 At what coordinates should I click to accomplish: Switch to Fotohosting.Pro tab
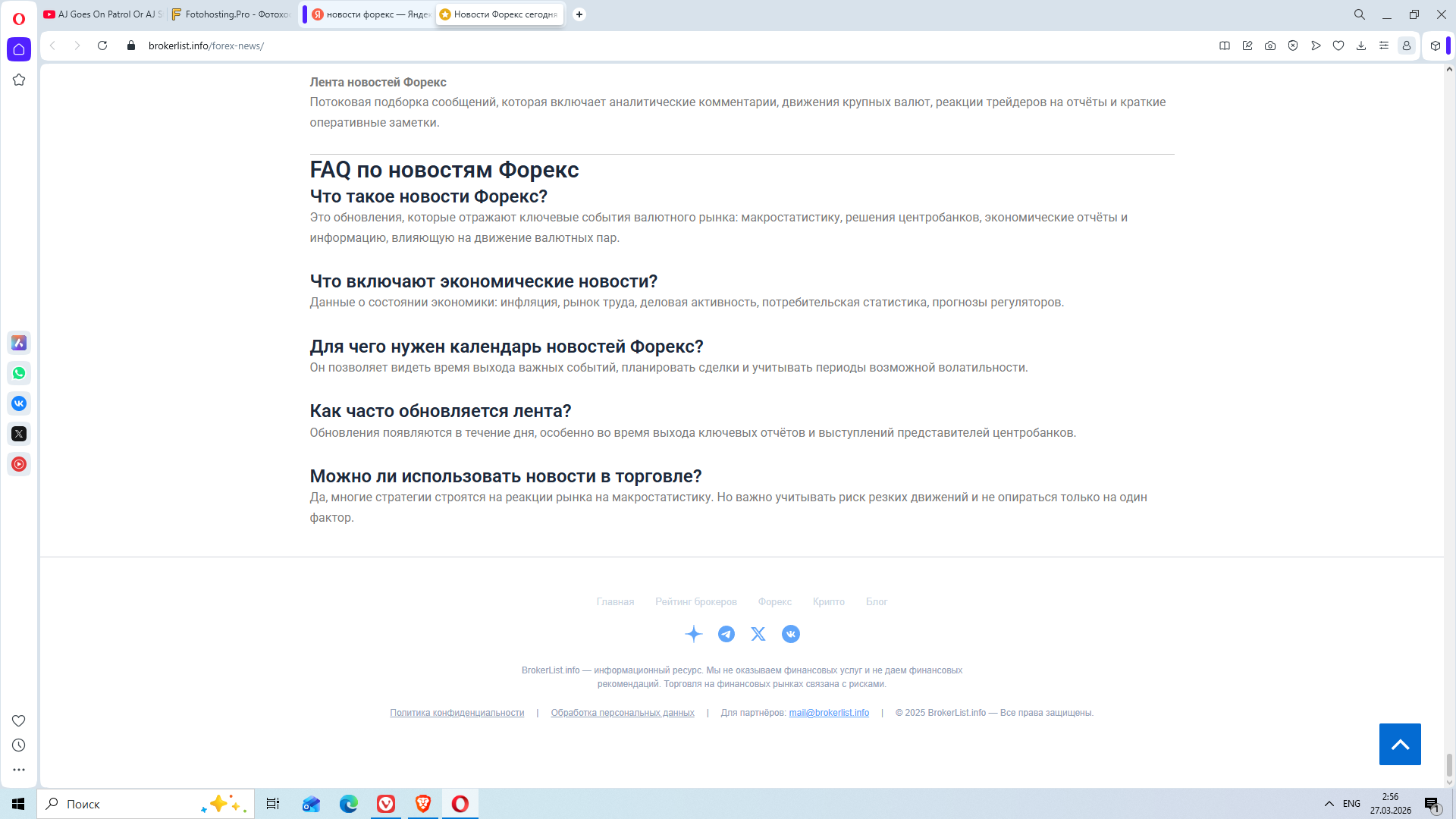click(231, 14)
